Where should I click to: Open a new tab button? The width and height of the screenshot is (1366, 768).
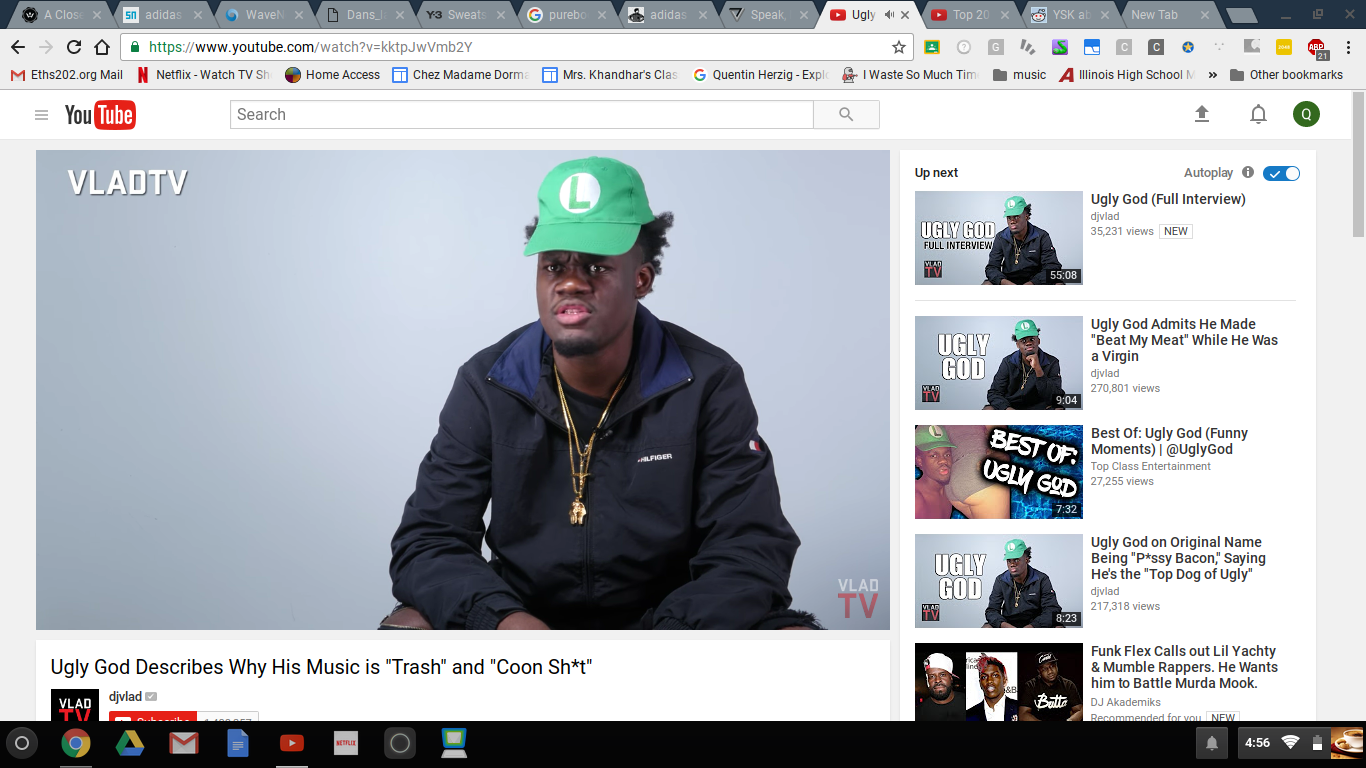click(1241, 15)
